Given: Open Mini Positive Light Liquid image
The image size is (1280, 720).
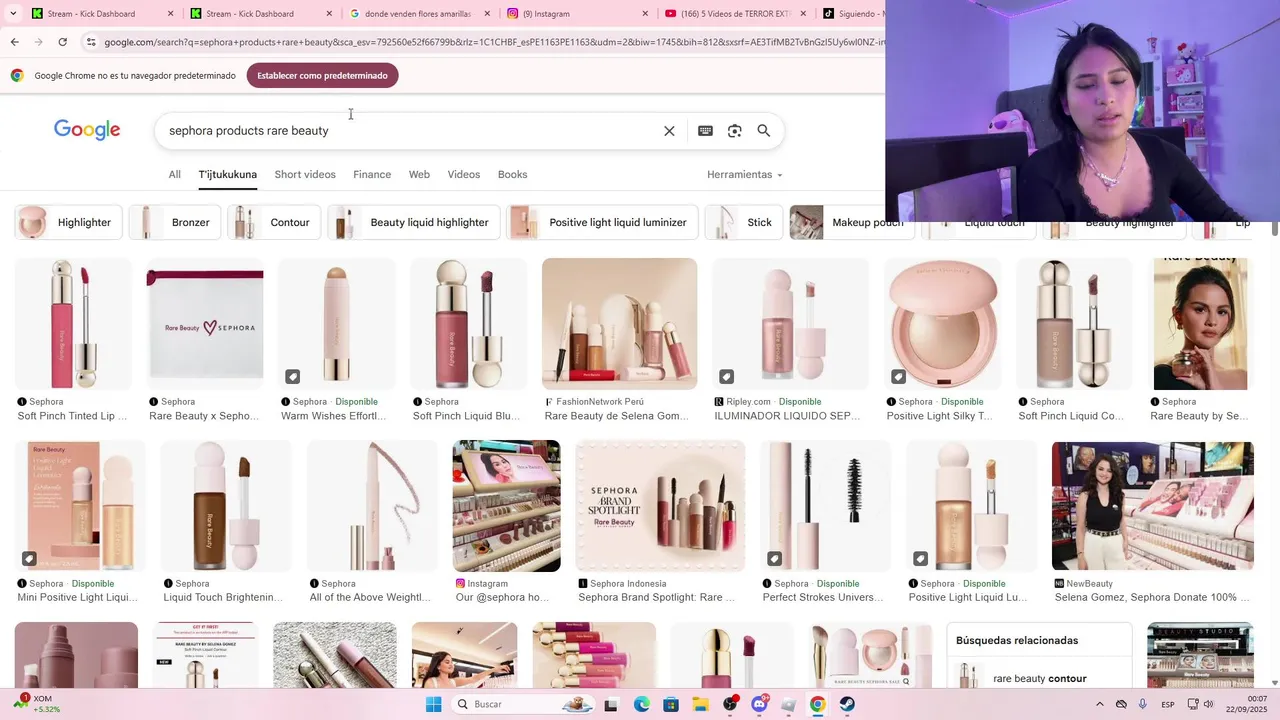Looking at the screenshot, I should 80,506.
